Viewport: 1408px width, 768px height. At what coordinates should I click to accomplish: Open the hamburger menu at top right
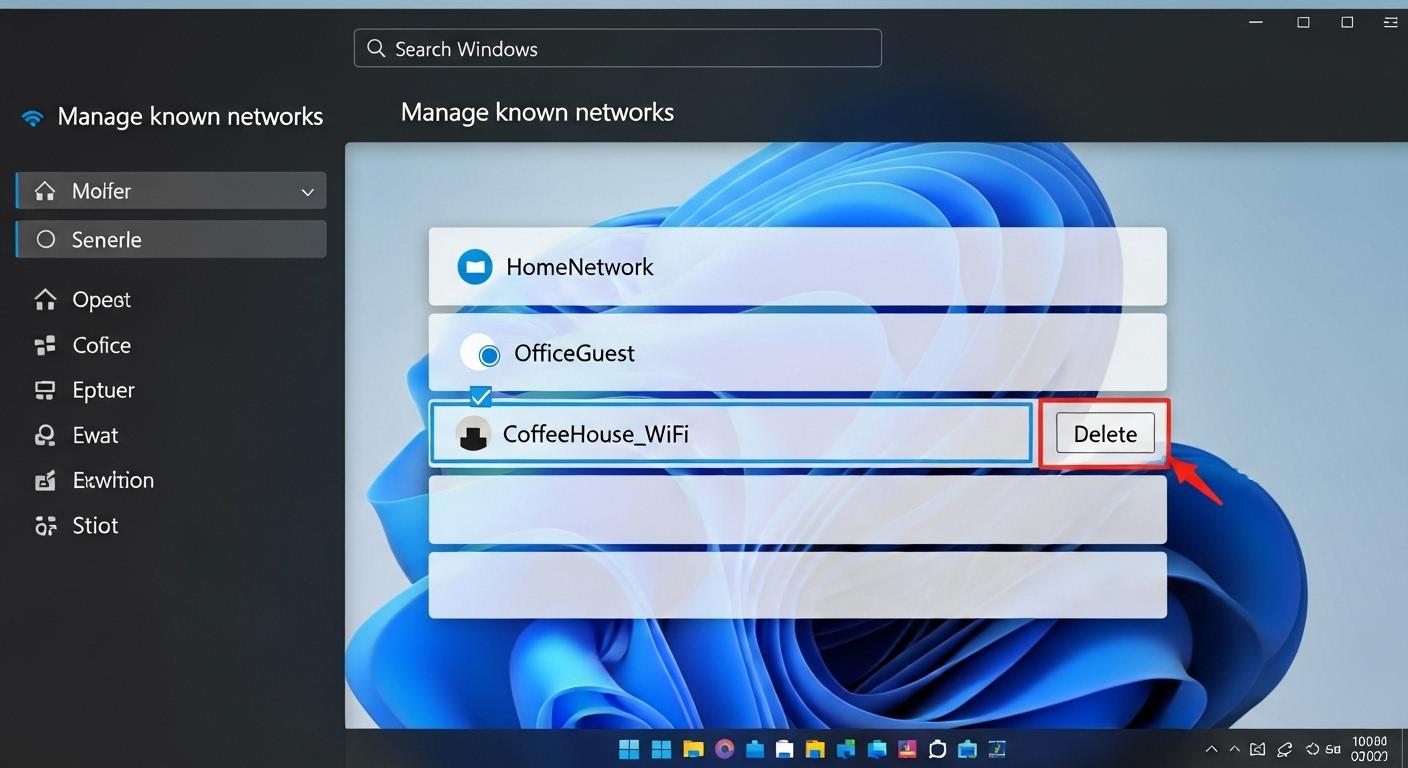pyautogui.click(x=1392, y=21)
